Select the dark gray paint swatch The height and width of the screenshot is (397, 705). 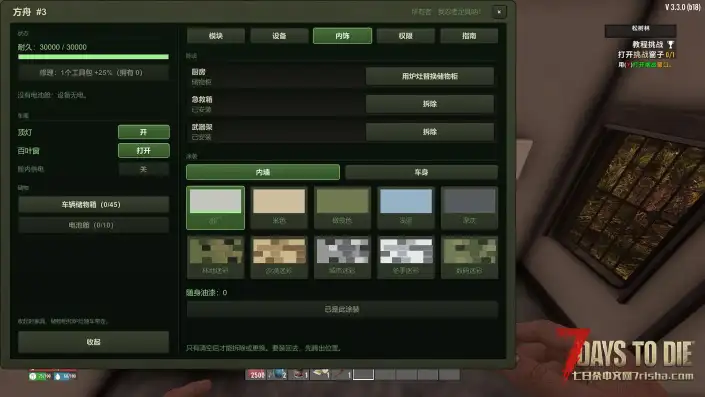tap(469, 208)
